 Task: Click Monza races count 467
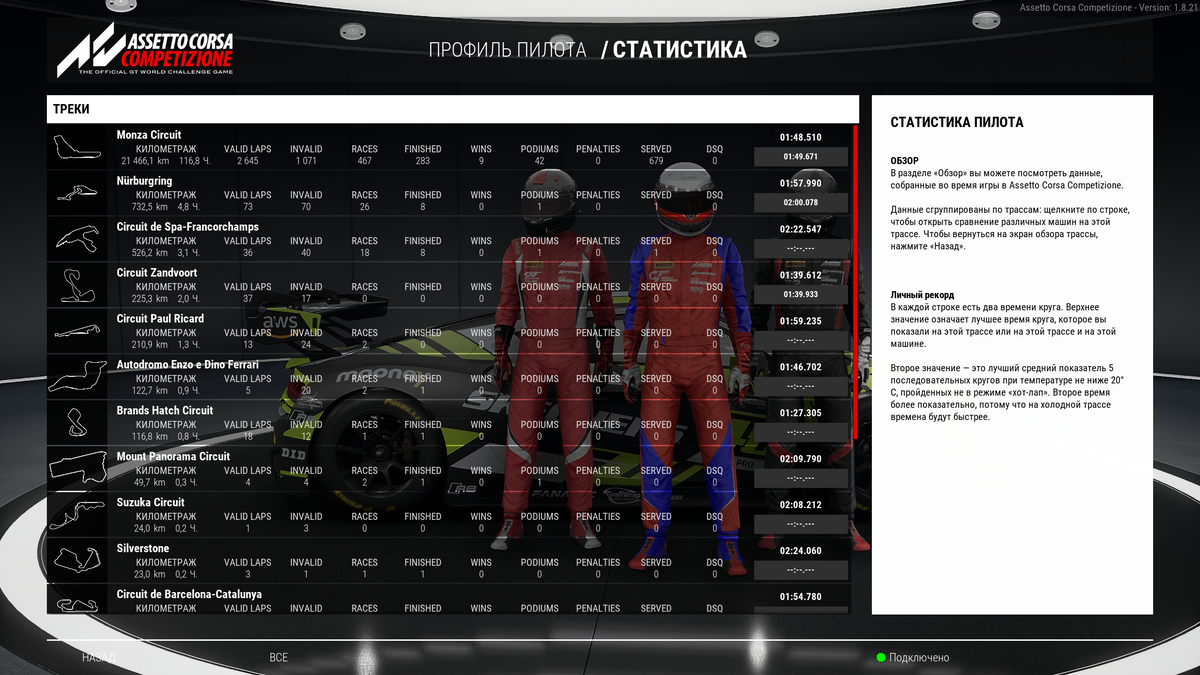pyautogui.click(x=364, y=161)
